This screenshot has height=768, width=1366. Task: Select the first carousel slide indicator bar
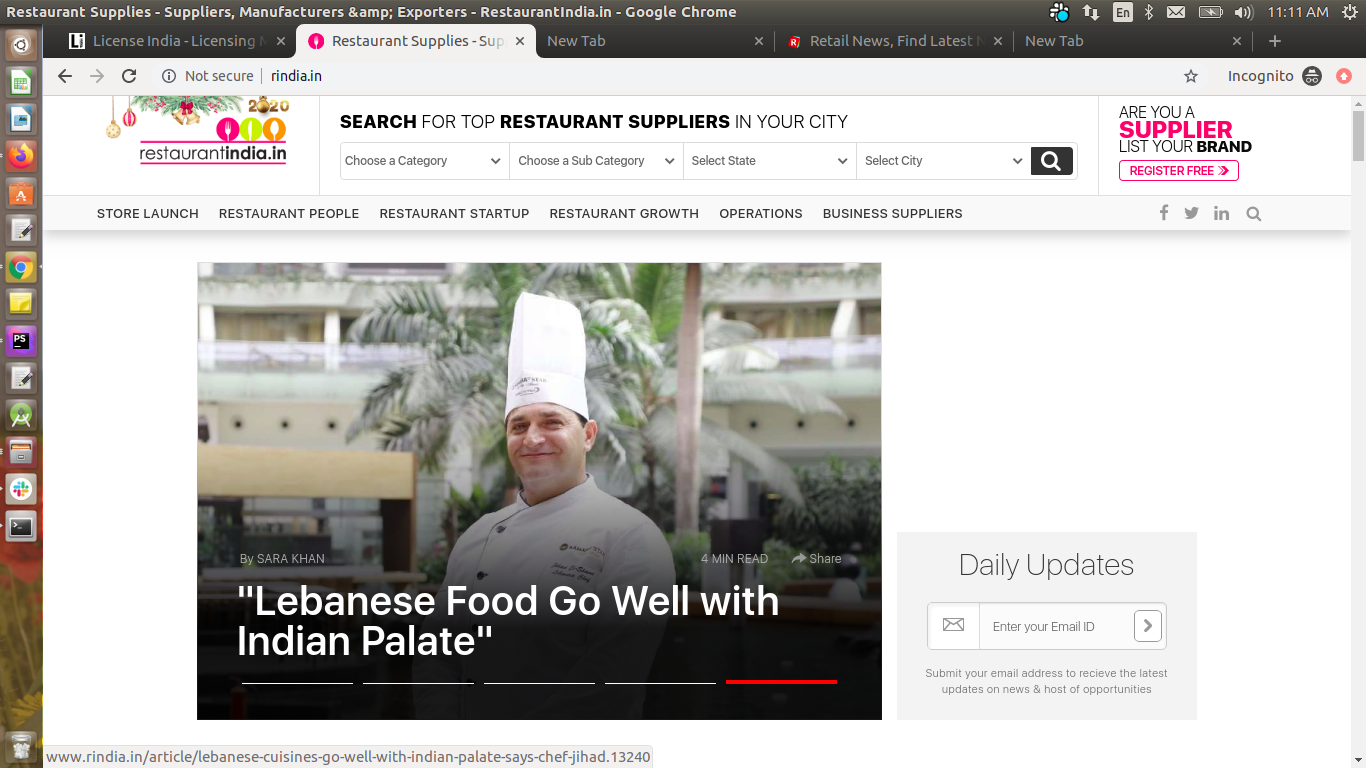[297, 682]
